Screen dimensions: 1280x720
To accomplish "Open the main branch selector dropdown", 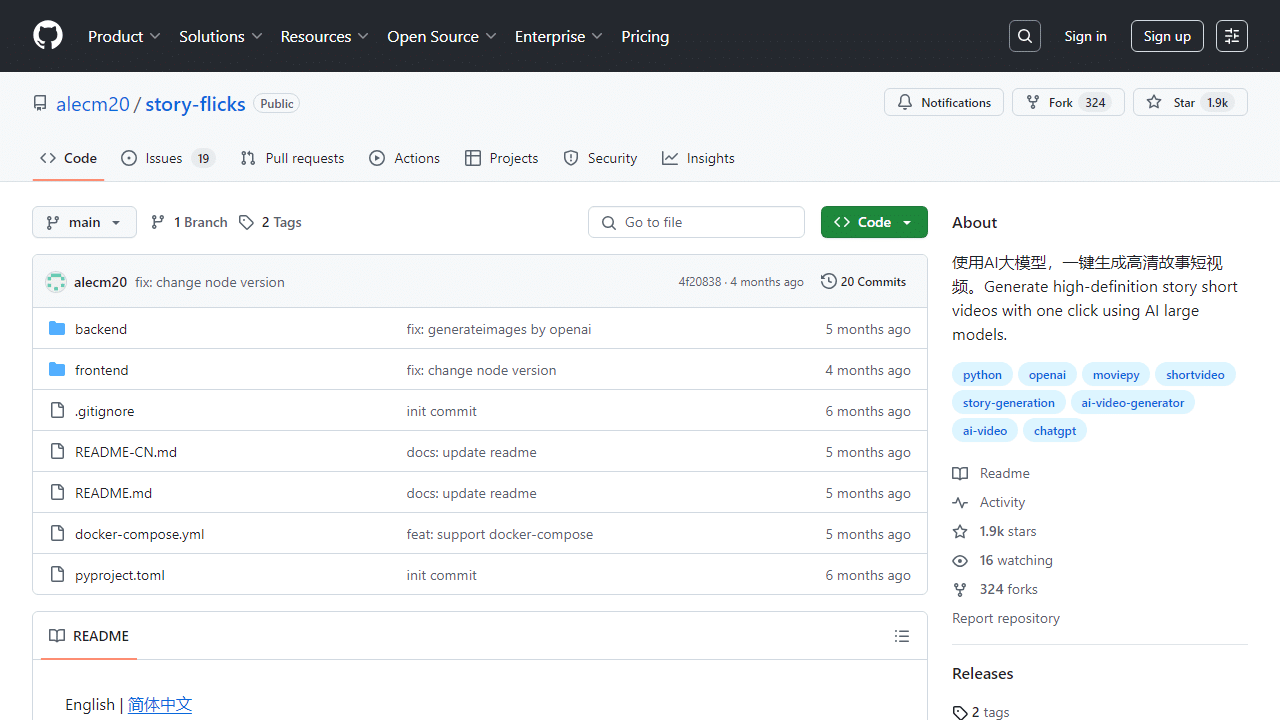I will (x=84, y=222).
